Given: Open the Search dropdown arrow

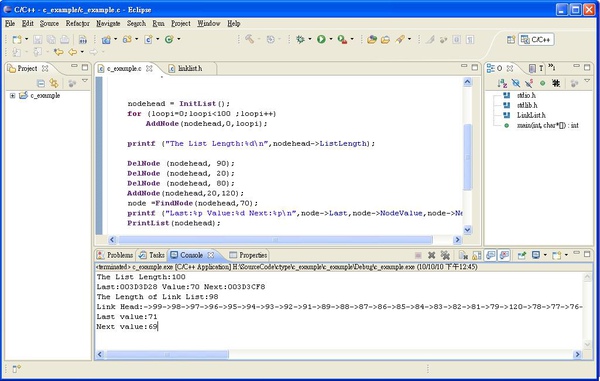Looking at the screenshot, I should (409, 39).
